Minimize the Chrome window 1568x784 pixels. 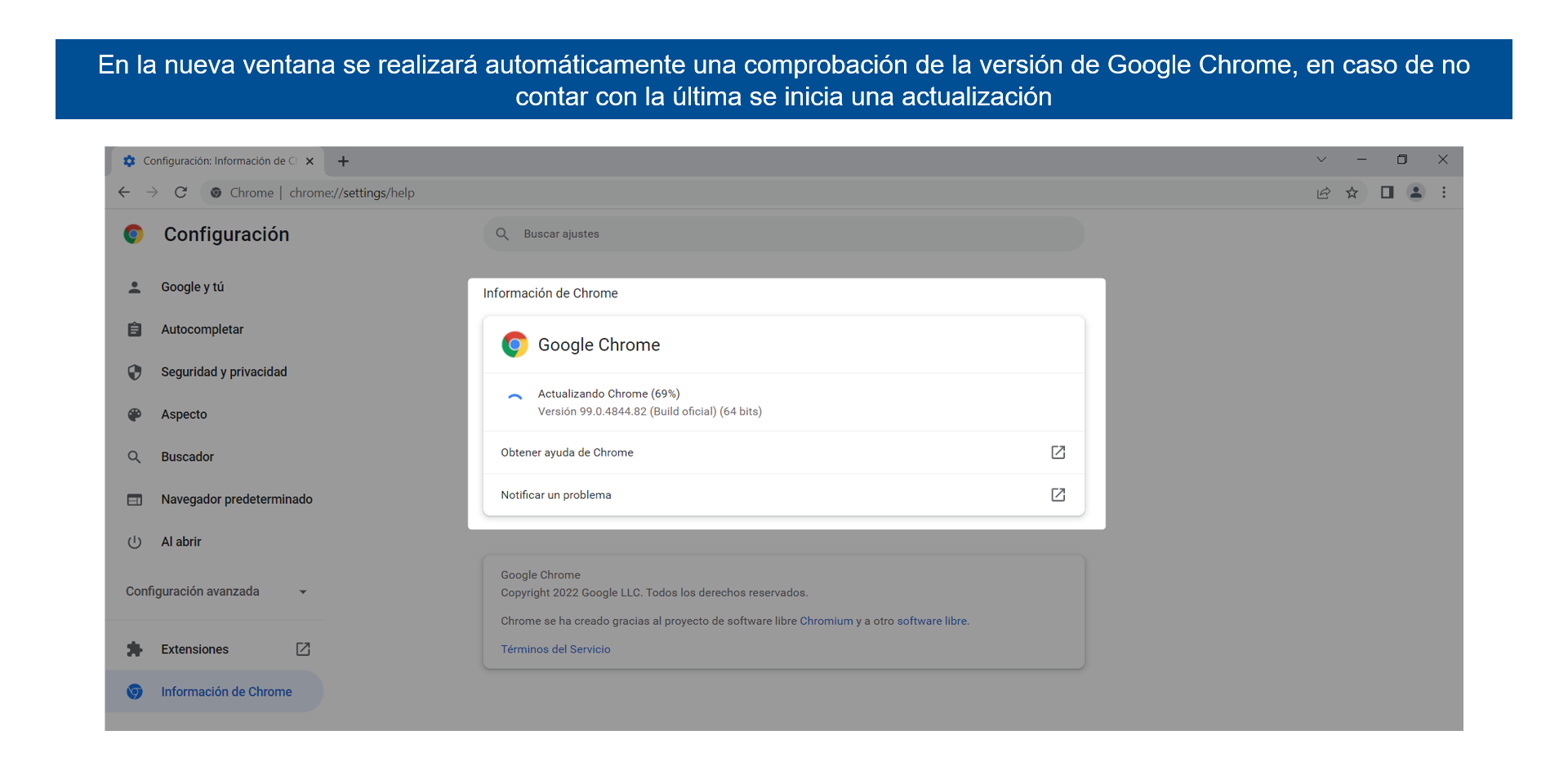1361,160
